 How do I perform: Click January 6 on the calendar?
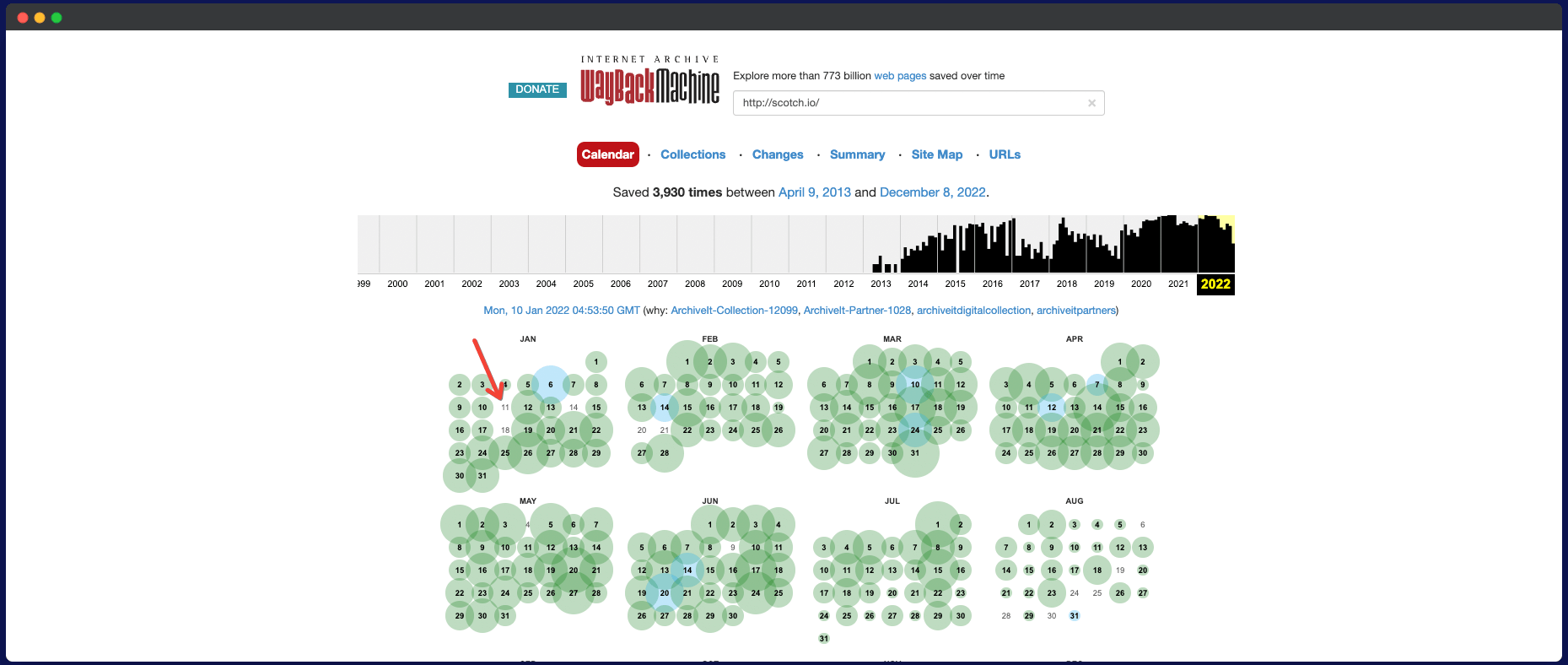click(x=551, y=385)
